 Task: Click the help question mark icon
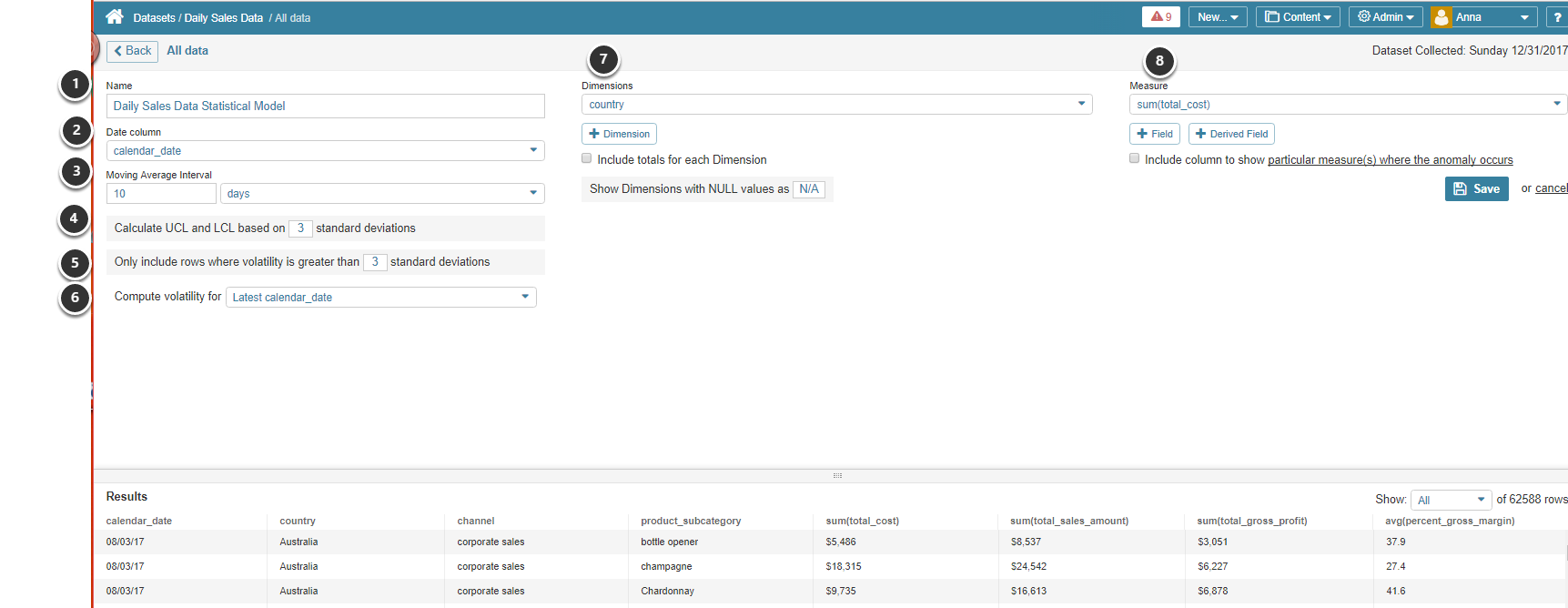(1558, 17)
